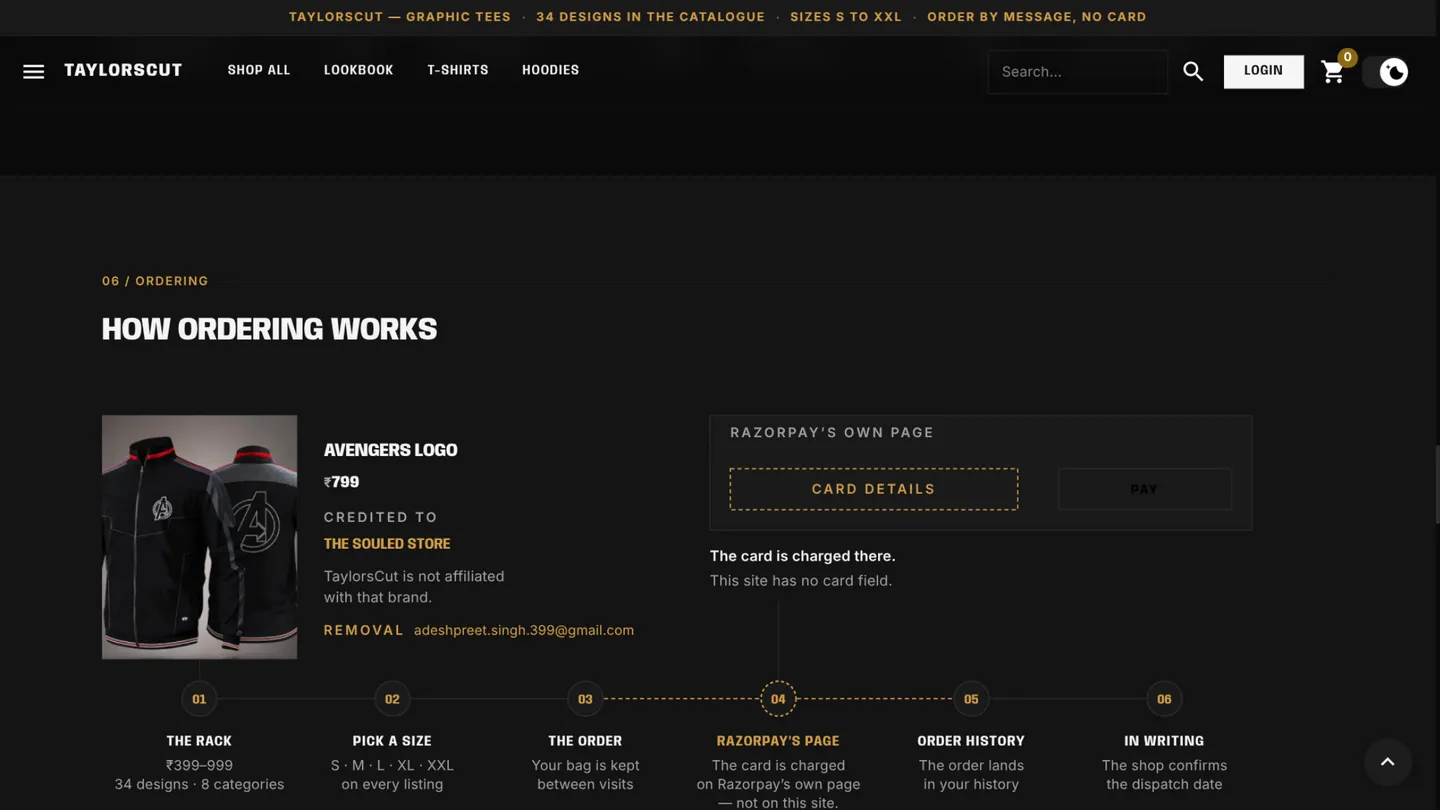
Task: Open the T-Shirts menu item
Action: tap(458, 70)
